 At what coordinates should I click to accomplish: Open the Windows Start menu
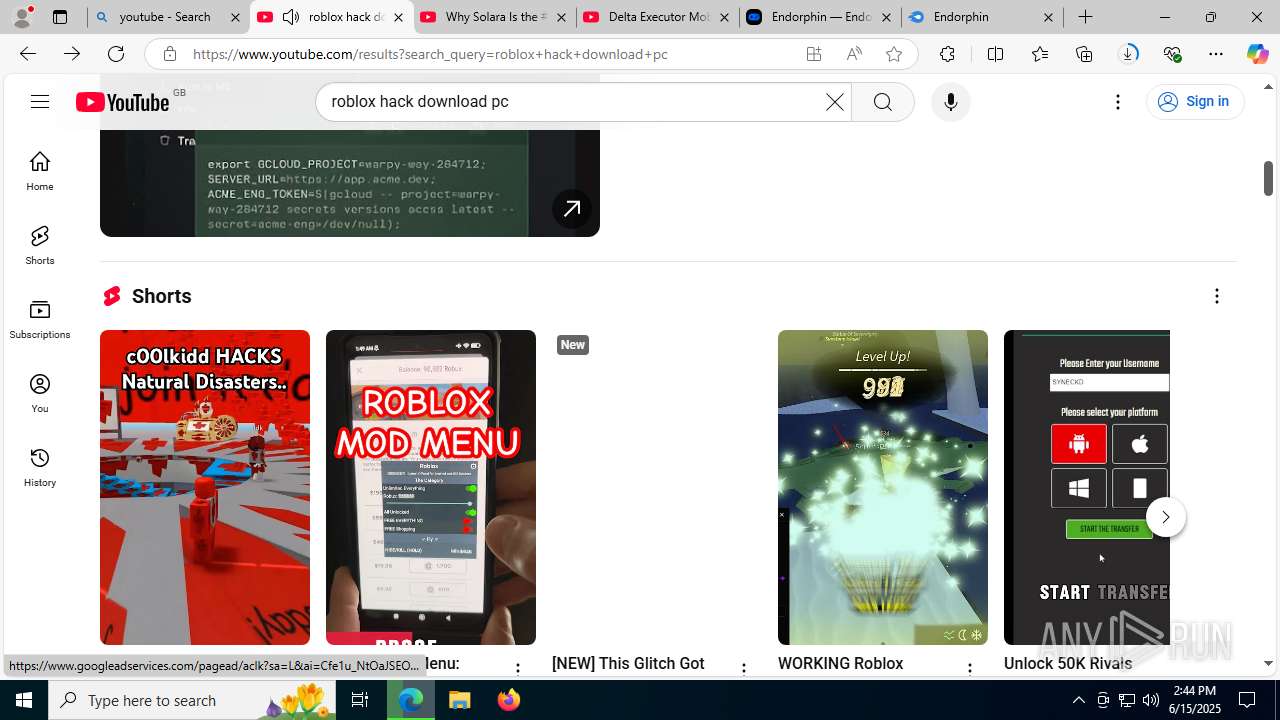[24, 700]
